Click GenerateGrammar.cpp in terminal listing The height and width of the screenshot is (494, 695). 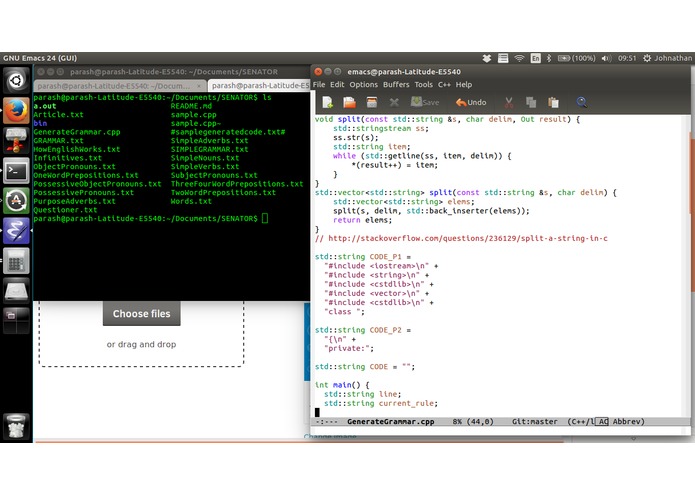[x=77, y=132]
